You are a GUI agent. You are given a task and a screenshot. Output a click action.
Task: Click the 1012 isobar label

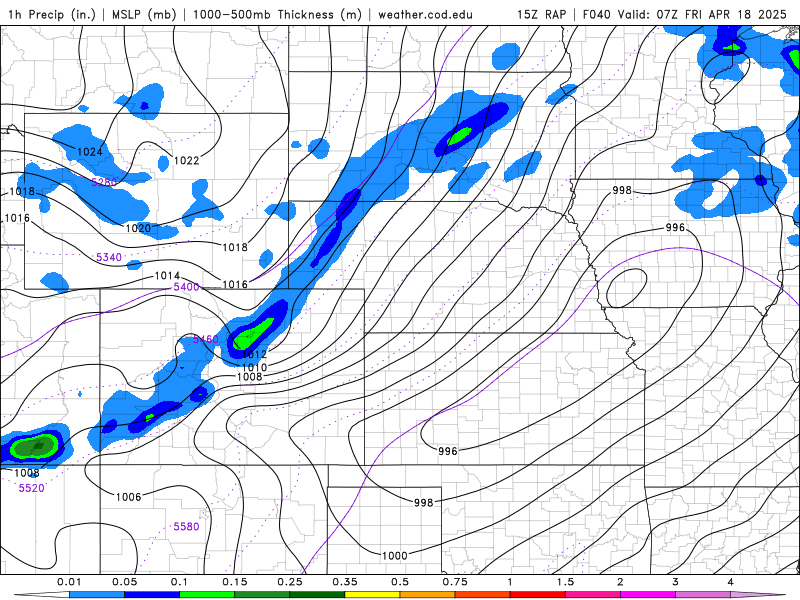(x=254, y=354)
